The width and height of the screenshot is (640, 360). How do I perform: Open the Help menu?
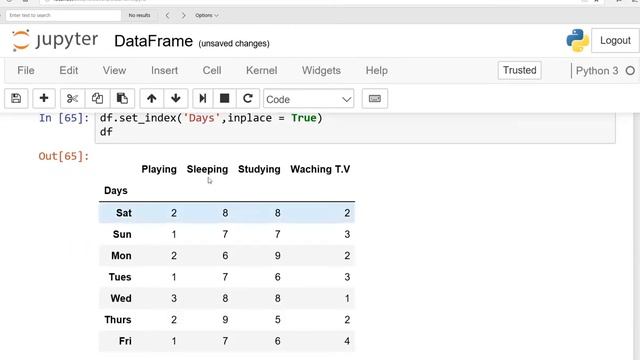(x=376, y=70)
